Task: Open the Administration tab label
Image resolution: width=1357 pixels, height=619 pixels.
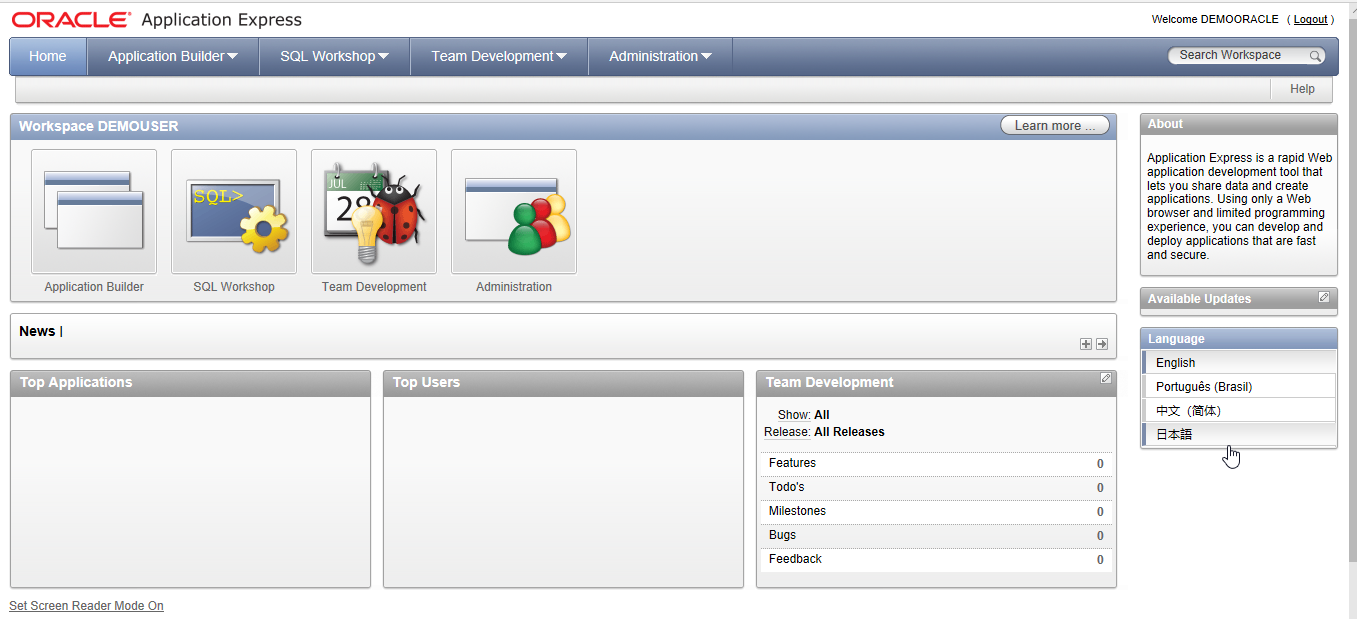Action: [x=653, y=56]
